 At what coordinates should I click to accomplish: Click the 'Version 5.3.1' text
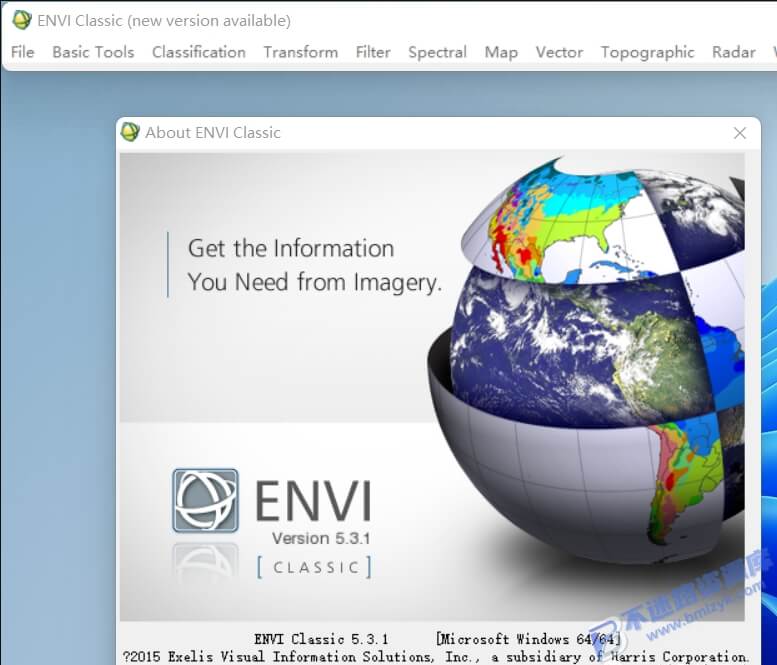coord(321,538)
